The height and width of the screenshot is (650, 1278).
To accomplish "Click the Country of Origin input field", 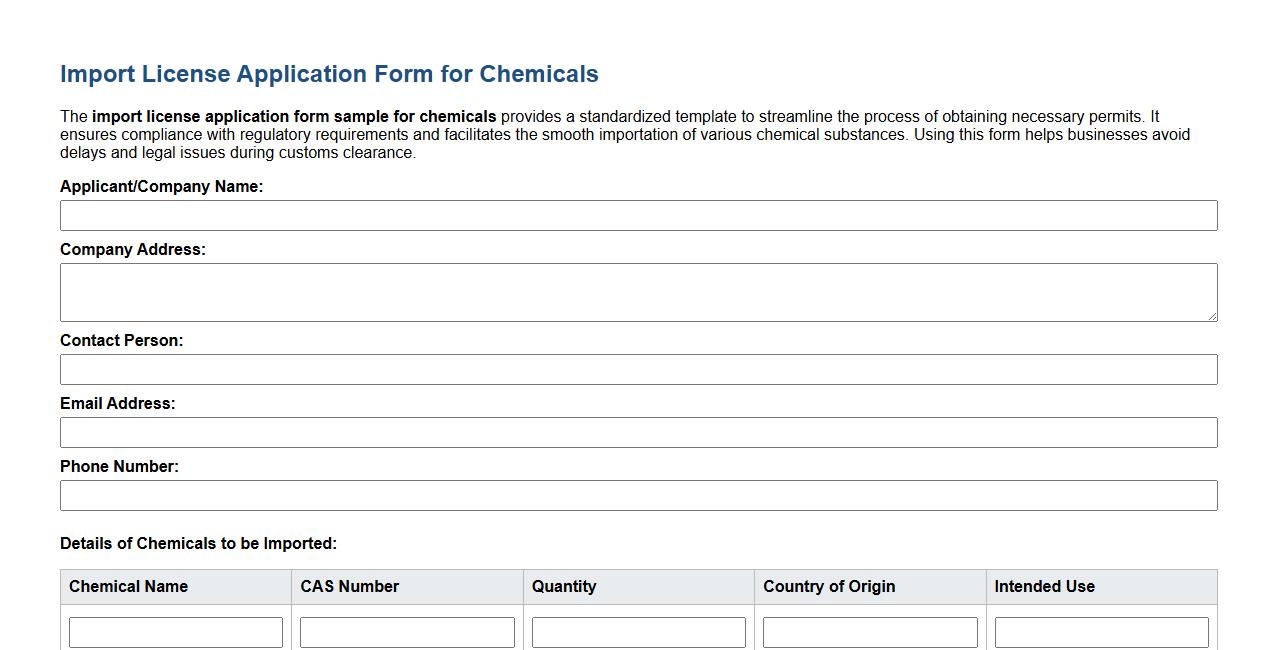I will (869, 631).
